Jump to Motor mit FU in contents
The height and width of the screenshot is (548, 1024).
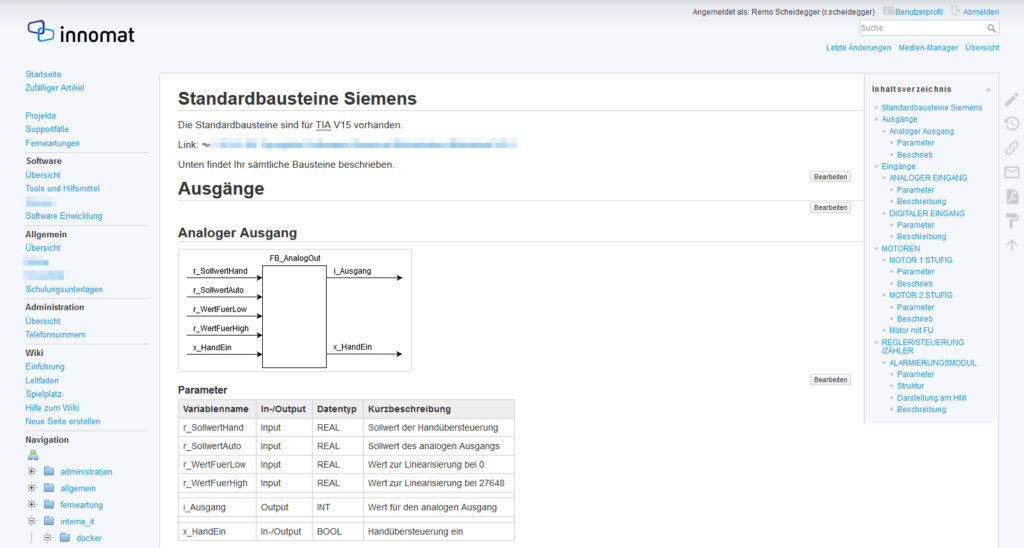pos(911,330)
